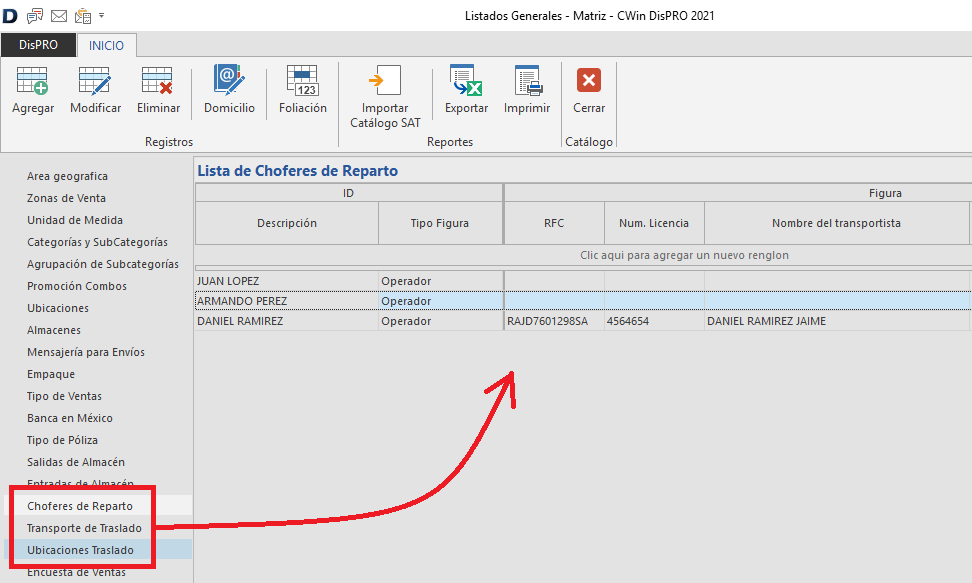Screen dimensions: 972x583
Task: Switch to the DisPRO tab
Action: click(38, 45)
